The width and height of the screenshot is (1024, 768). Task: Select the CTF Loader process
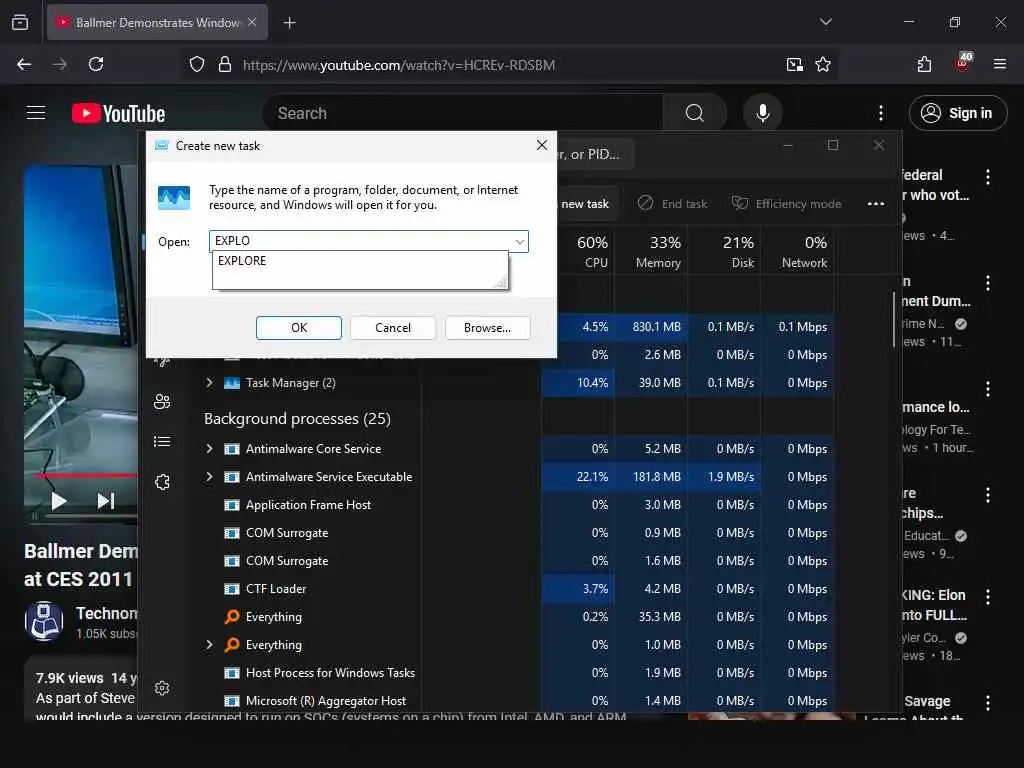276,588
